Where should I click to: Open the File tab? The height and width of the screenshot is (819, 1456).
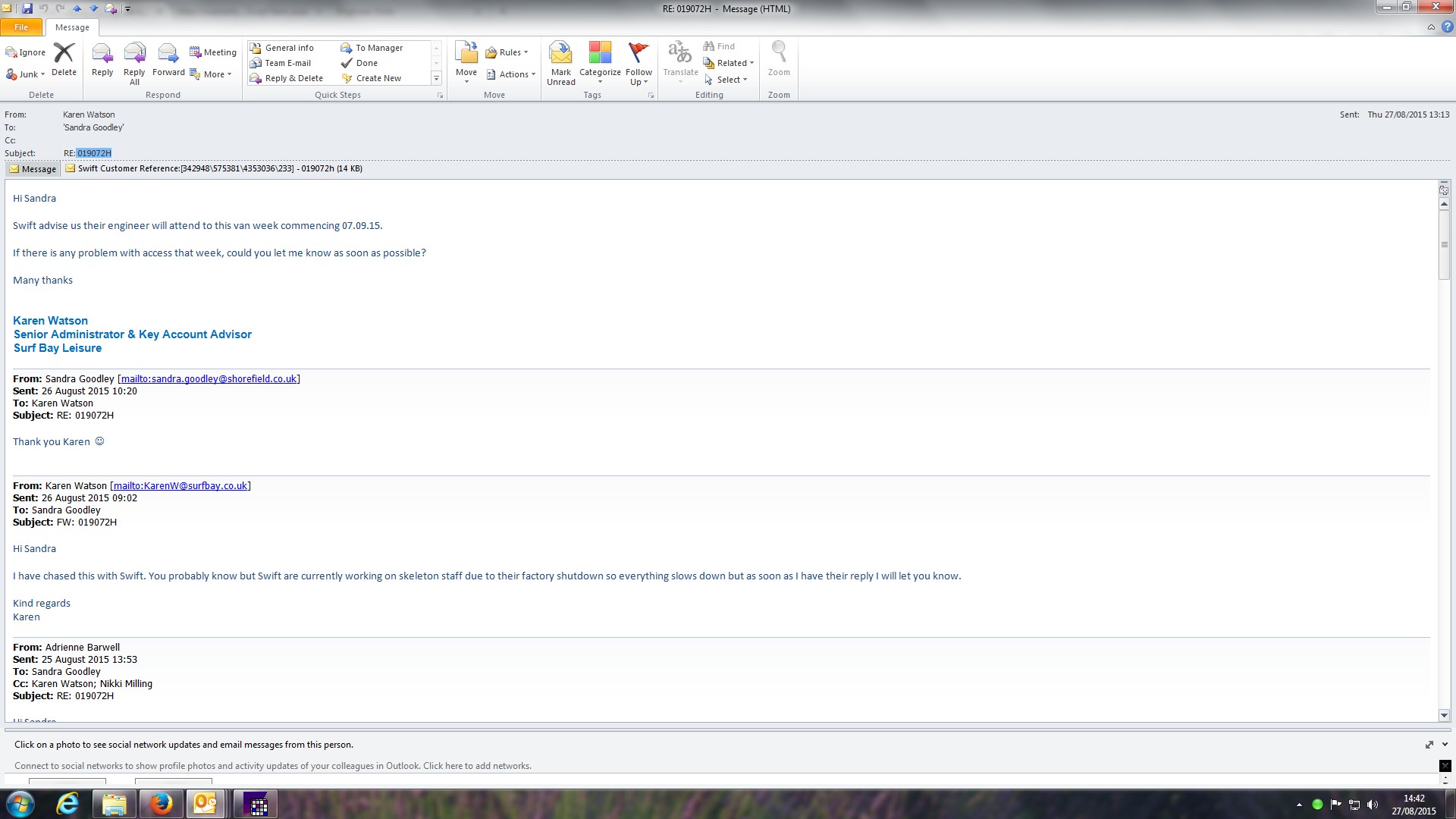click(21, 27)
